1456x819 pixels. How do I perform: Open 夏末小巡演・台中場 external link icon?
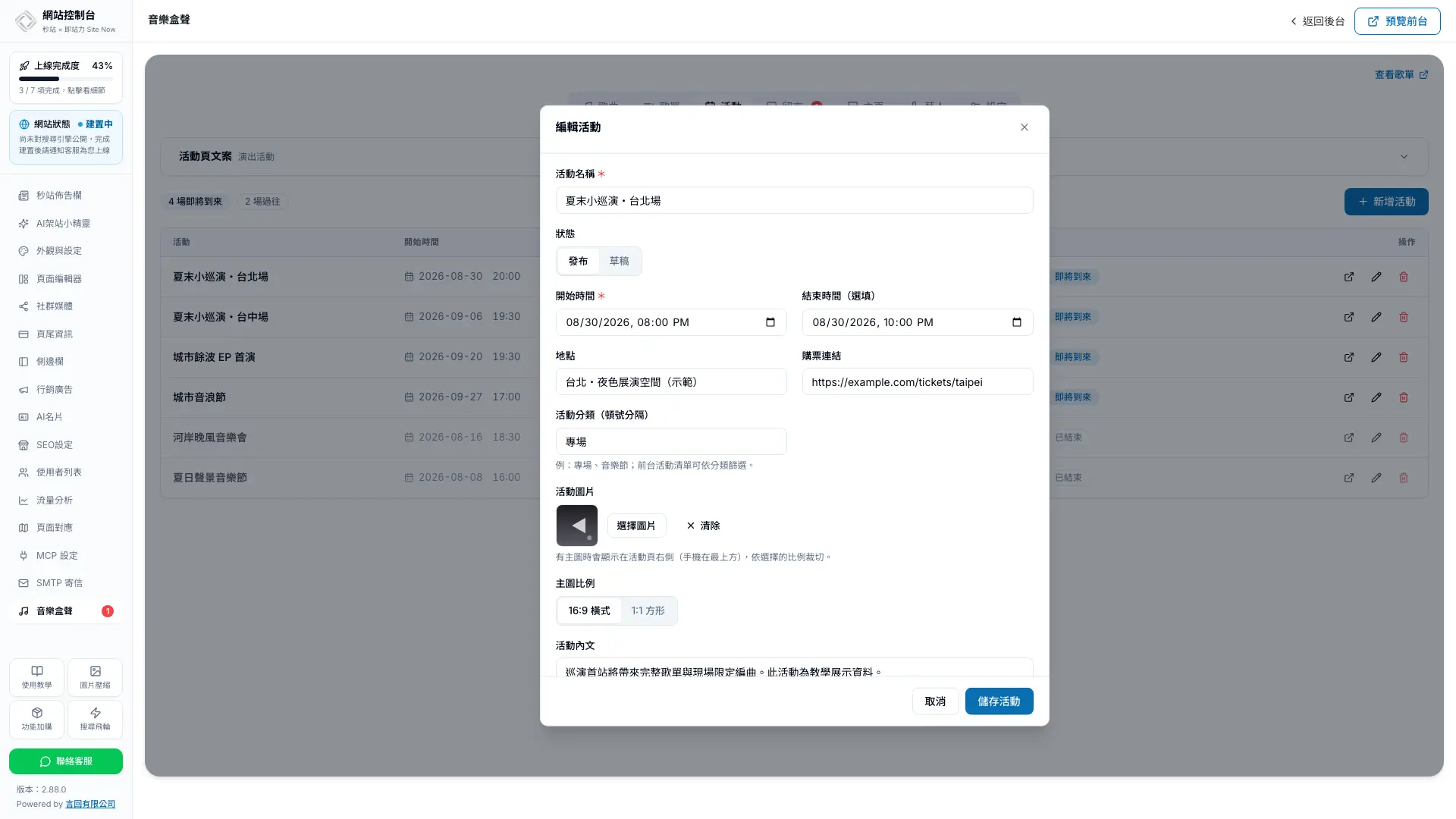click(1348, 317)
